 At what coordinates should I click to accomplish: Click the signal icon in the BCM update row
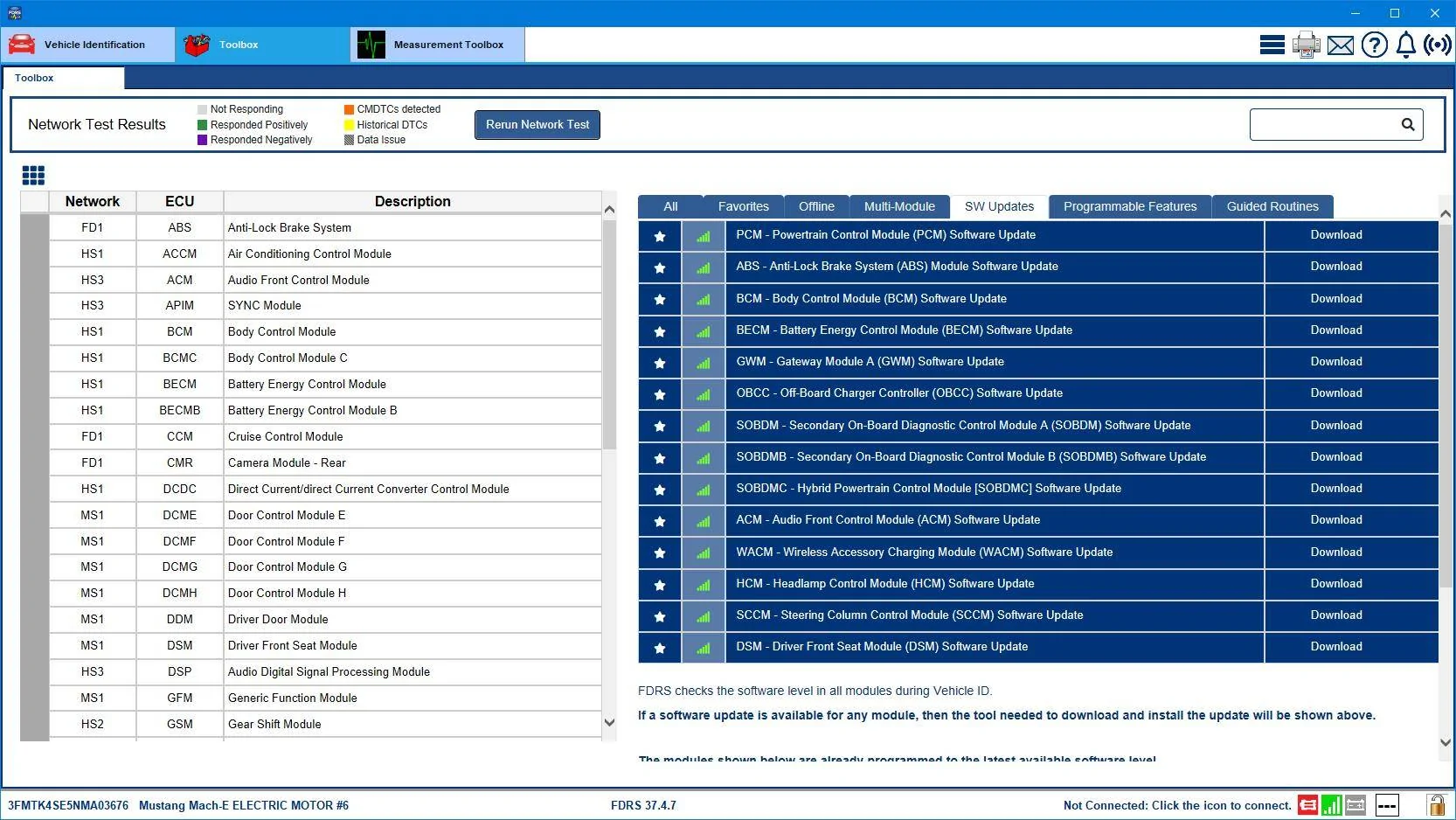(x=704, y=299)
